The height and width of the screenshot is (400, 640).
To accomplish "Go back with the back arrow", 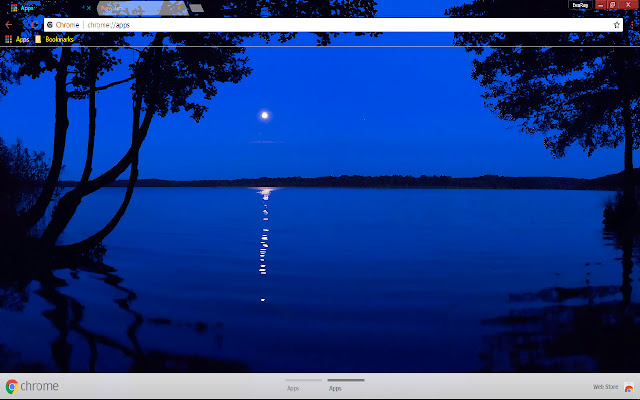I will tap(9, 25).
